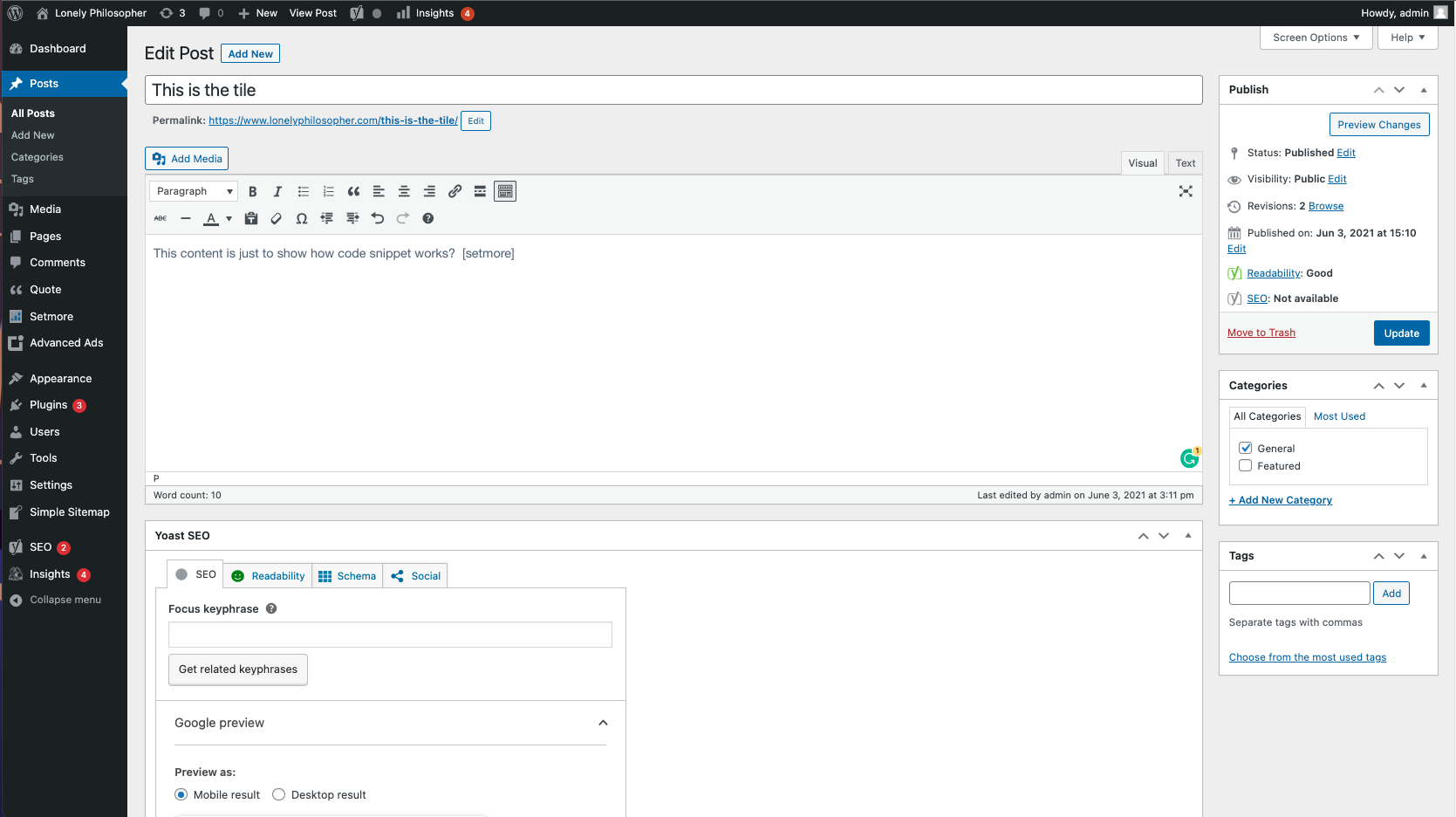This screenshot has height=817, width=1456.
Task: Clear formatting with eraser icon
Action: click(x=277, y=218)
